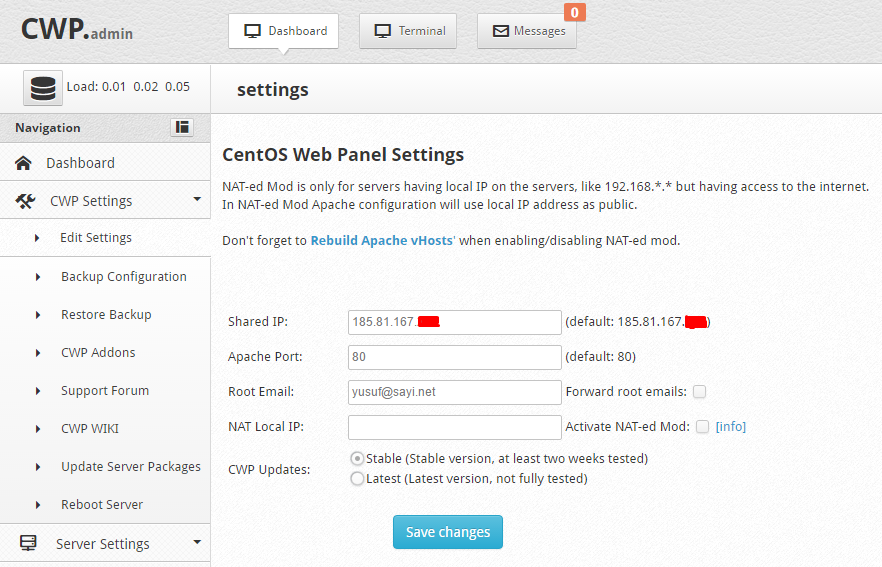Click arrow bullet next to Update Server Packages
Image resolution: width=882 pixels, height=567 pixels.
38,467
